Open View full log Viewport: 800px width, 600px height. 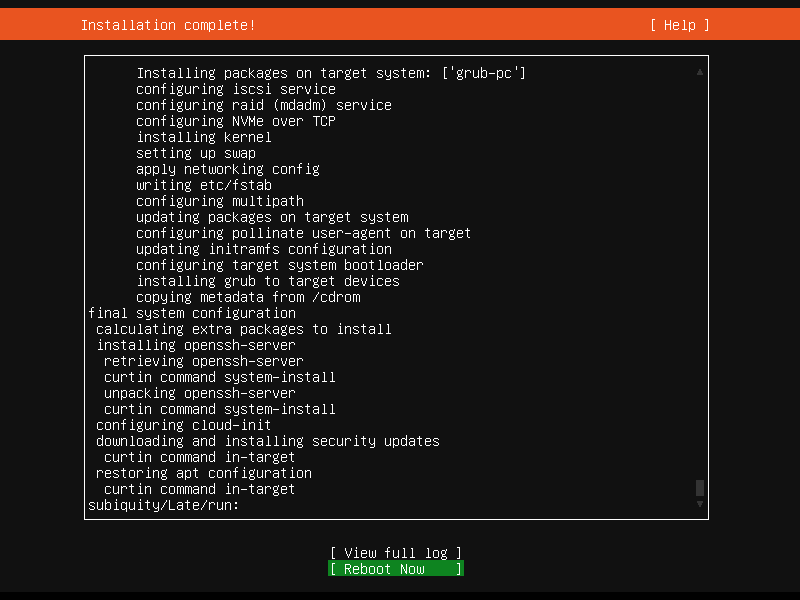click(x=396, y=553)
